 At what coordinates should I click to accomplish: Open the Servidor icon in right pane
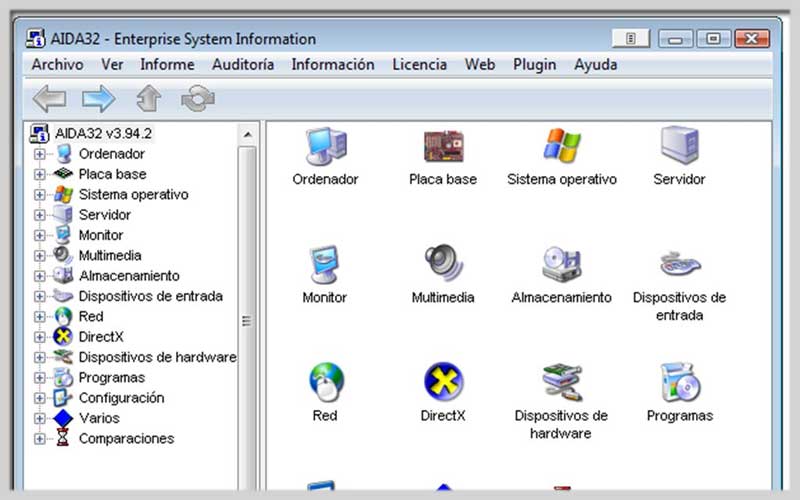coord(679,145)
